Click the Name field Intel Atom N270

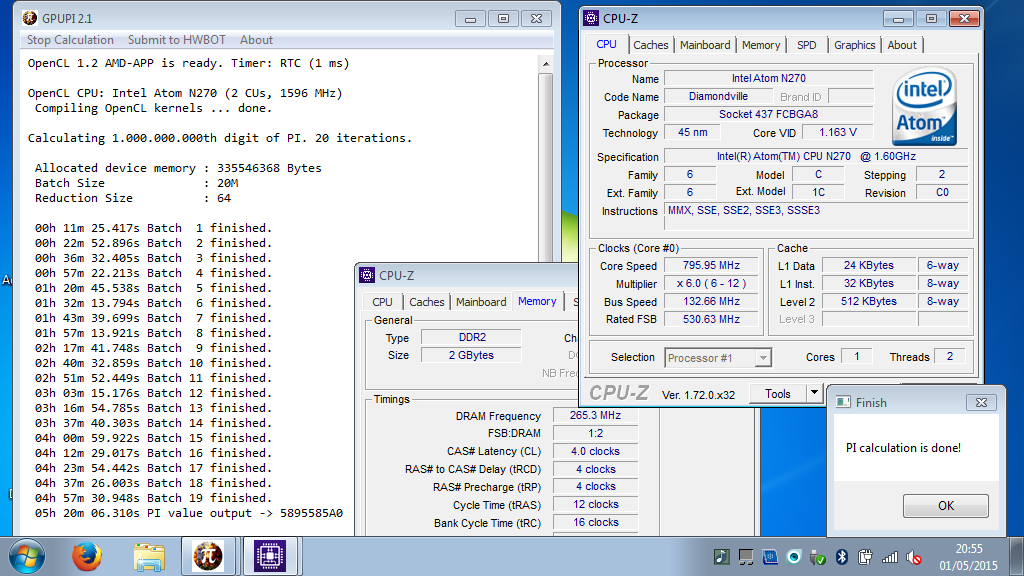(x=769, y=78)
